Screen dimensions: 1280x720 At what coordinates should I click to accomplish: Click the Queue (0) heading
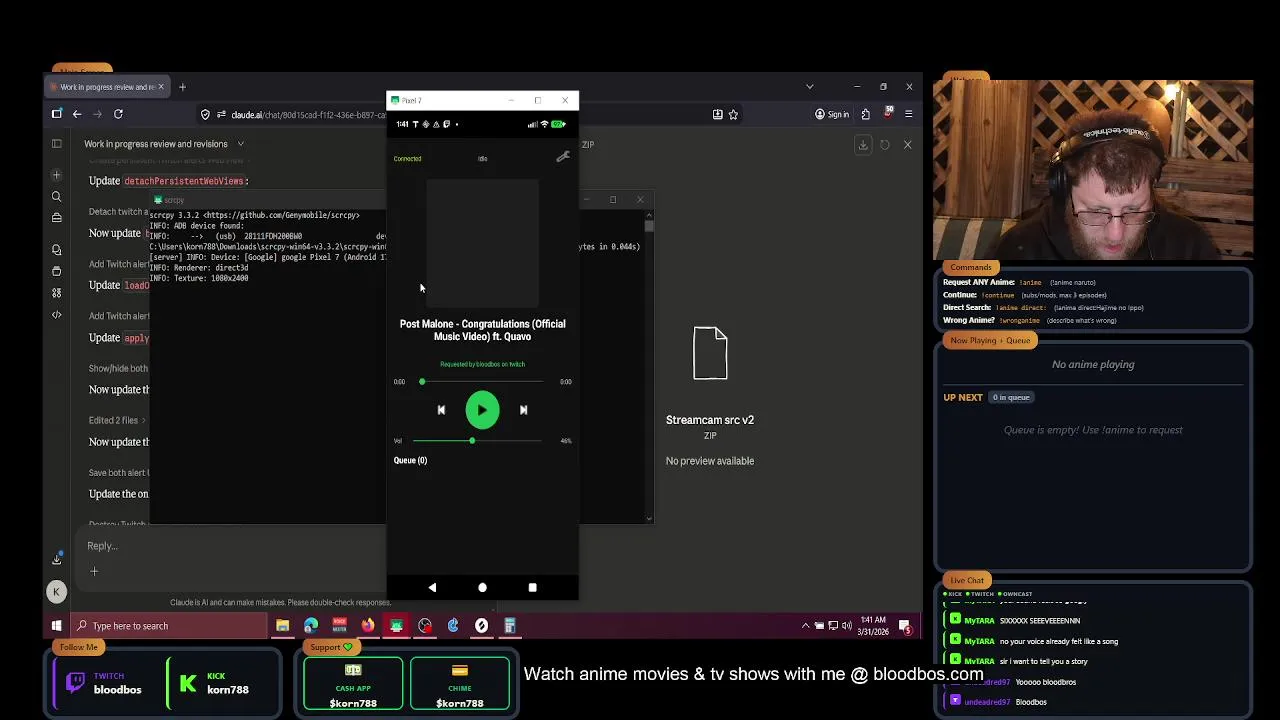click(x=410, y=460)
